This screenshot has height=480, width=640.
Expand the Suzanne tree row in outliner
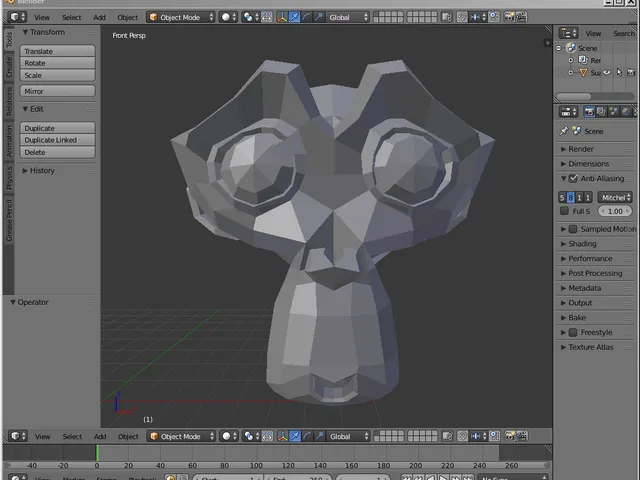[571, 73]
